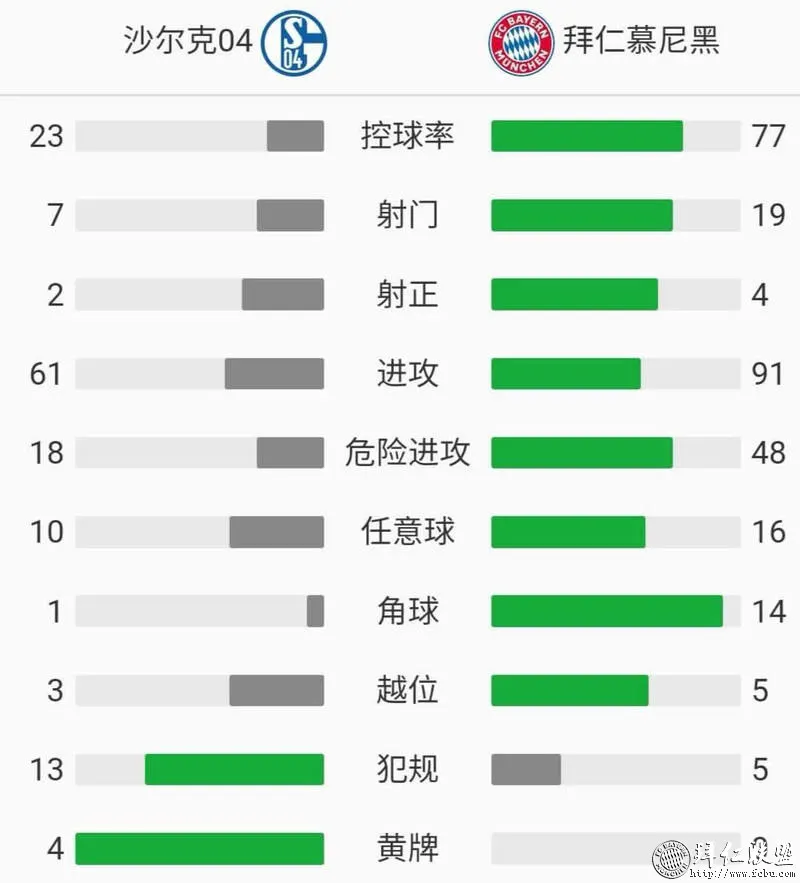This screenshot has height=883, width=800.
Task: Click Schalke's gray possession bar
Action: point(295,136)
